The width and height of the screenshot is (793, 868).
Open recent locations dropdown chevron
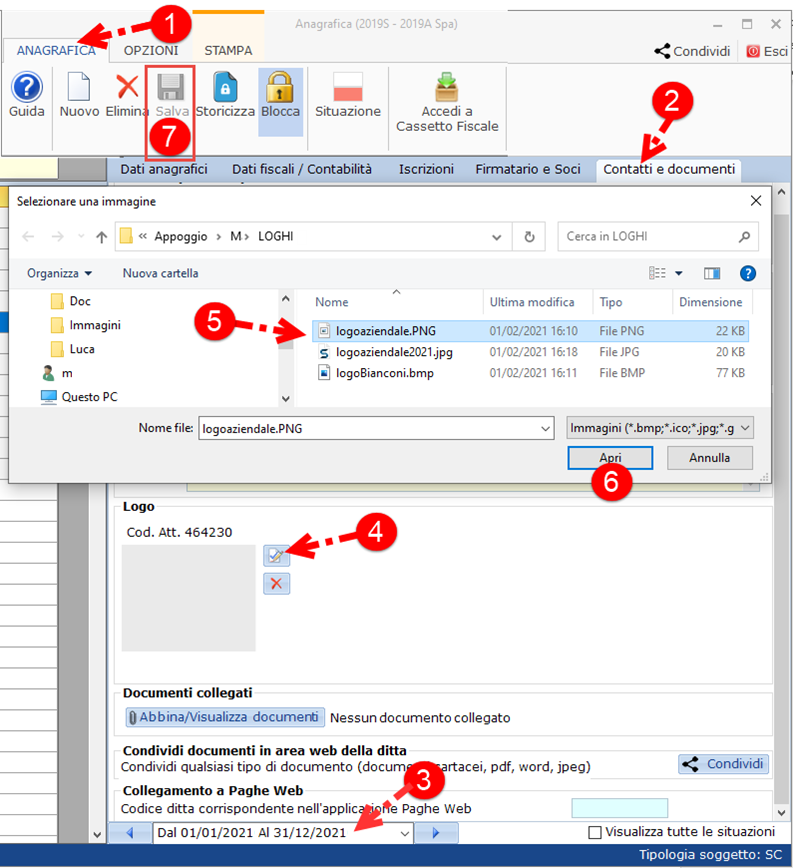point(81,237)
